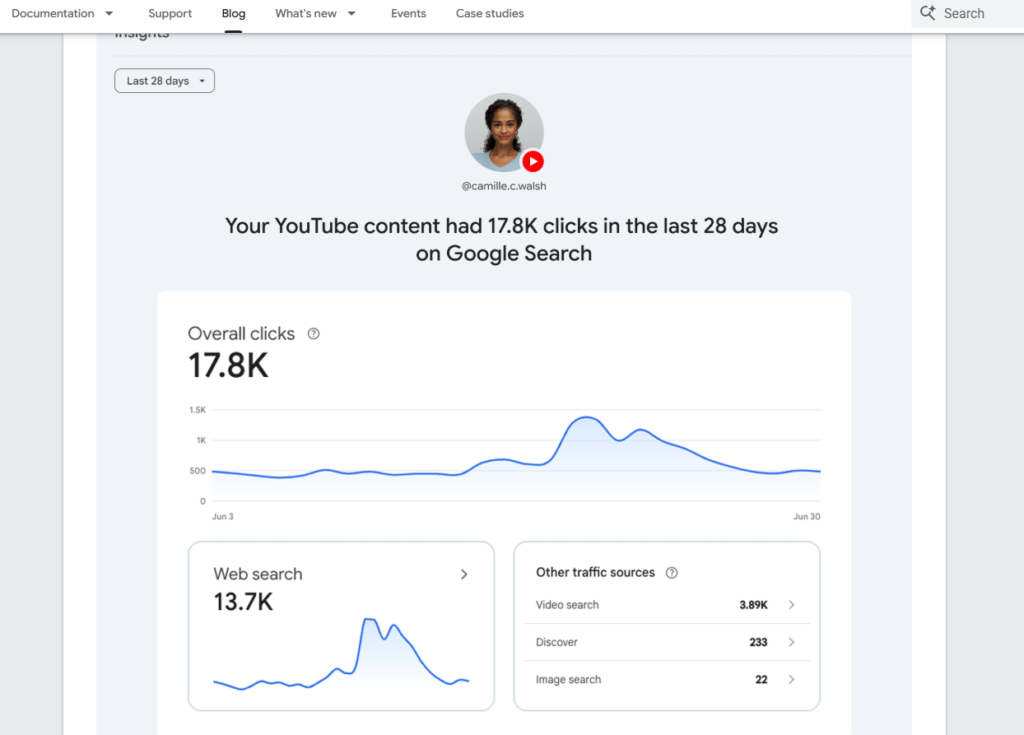
Task: Click the 500 y-axis label
Action: (x=197, y=470)
